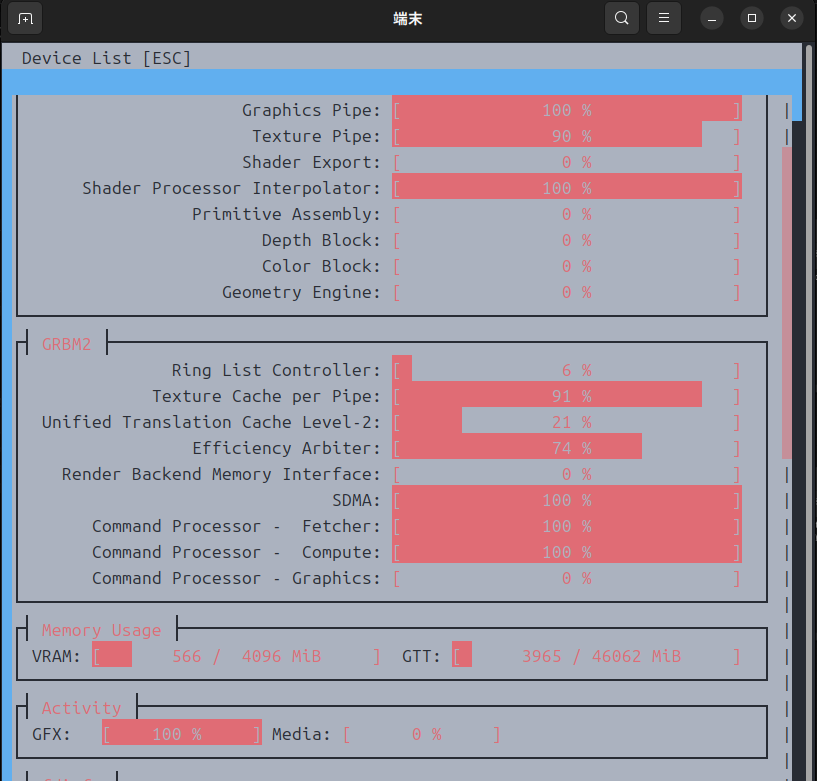Maximize the terminal window
The height and width of the screenshot is (781, 817).
tap(752, 18)
